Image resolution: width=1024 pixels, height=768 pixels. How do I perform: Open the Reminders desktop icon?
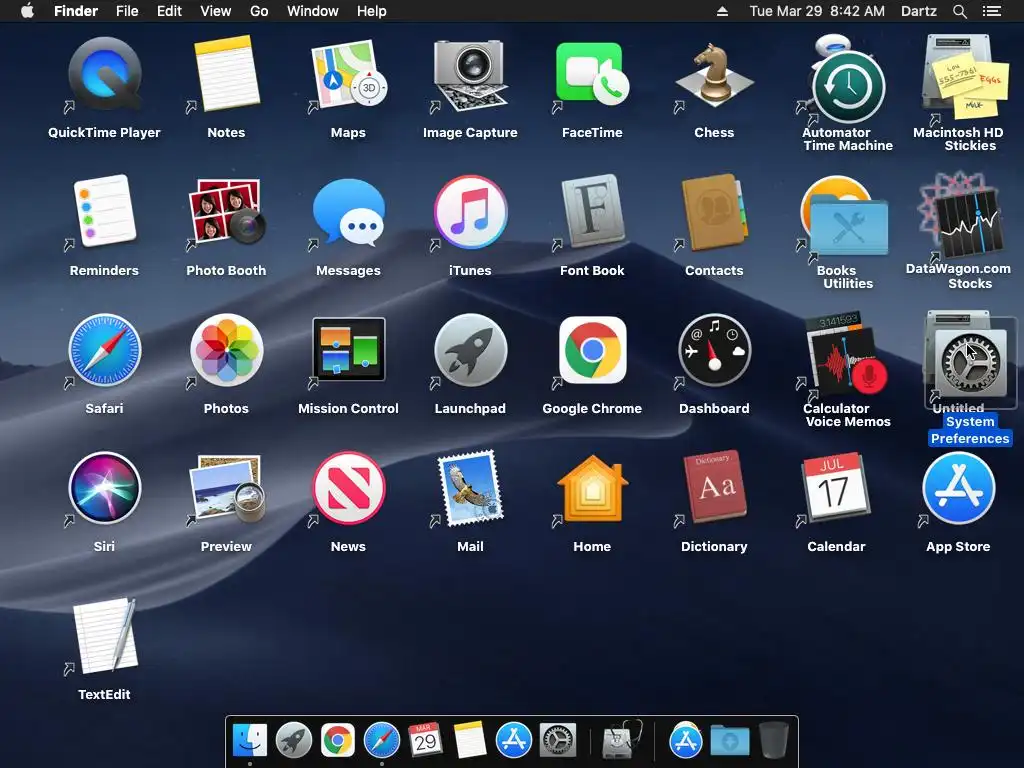[104, 211]
